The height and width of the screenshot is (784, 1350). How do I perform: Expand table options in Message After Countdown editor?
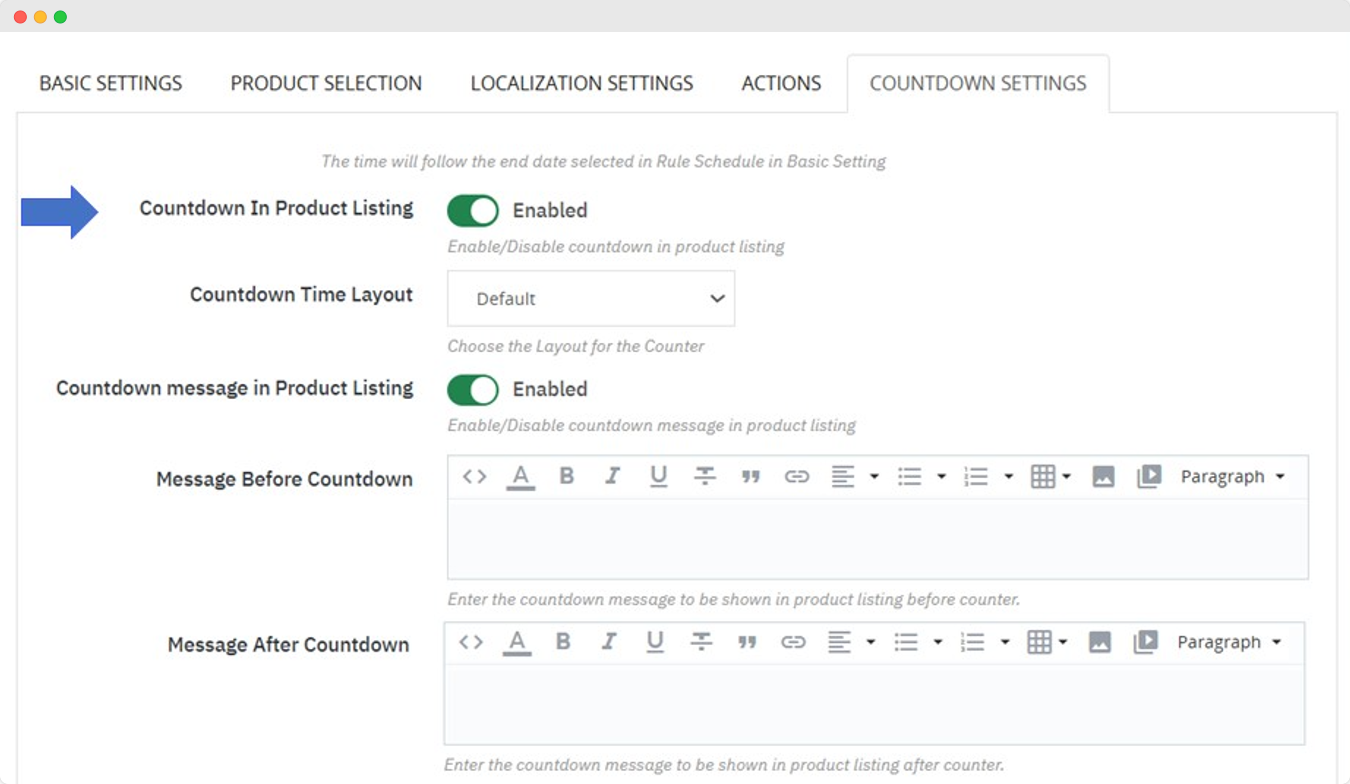point(1047,642)
